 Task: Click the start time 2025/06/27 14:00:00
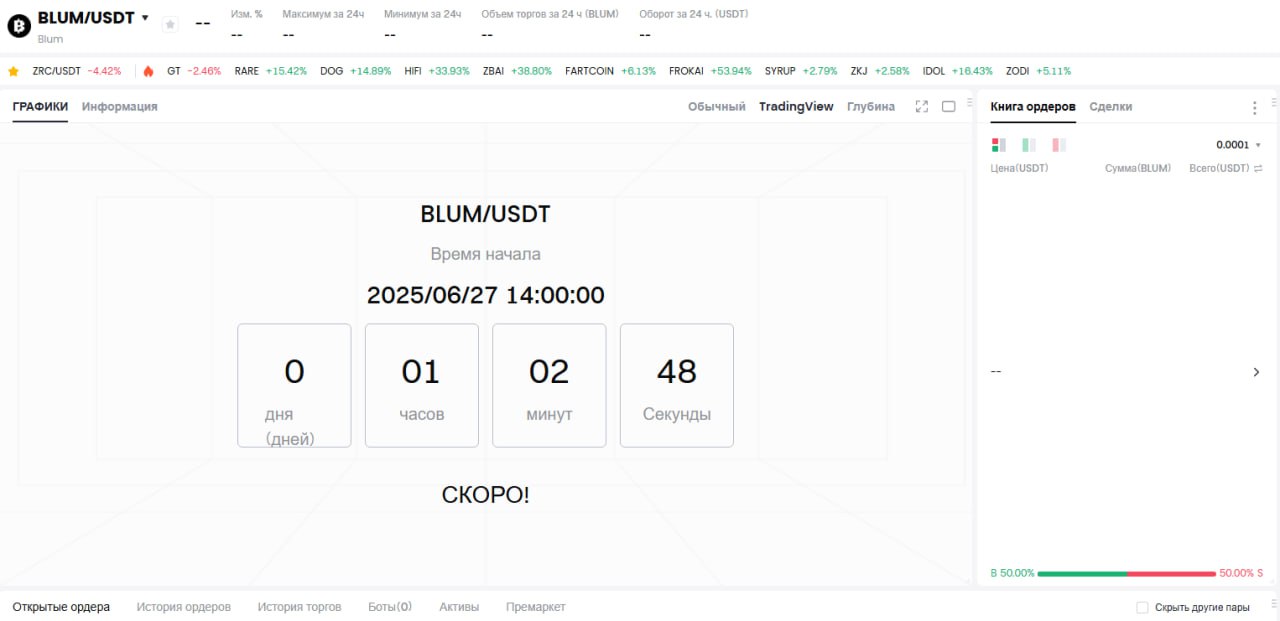[x=486, y=295]
